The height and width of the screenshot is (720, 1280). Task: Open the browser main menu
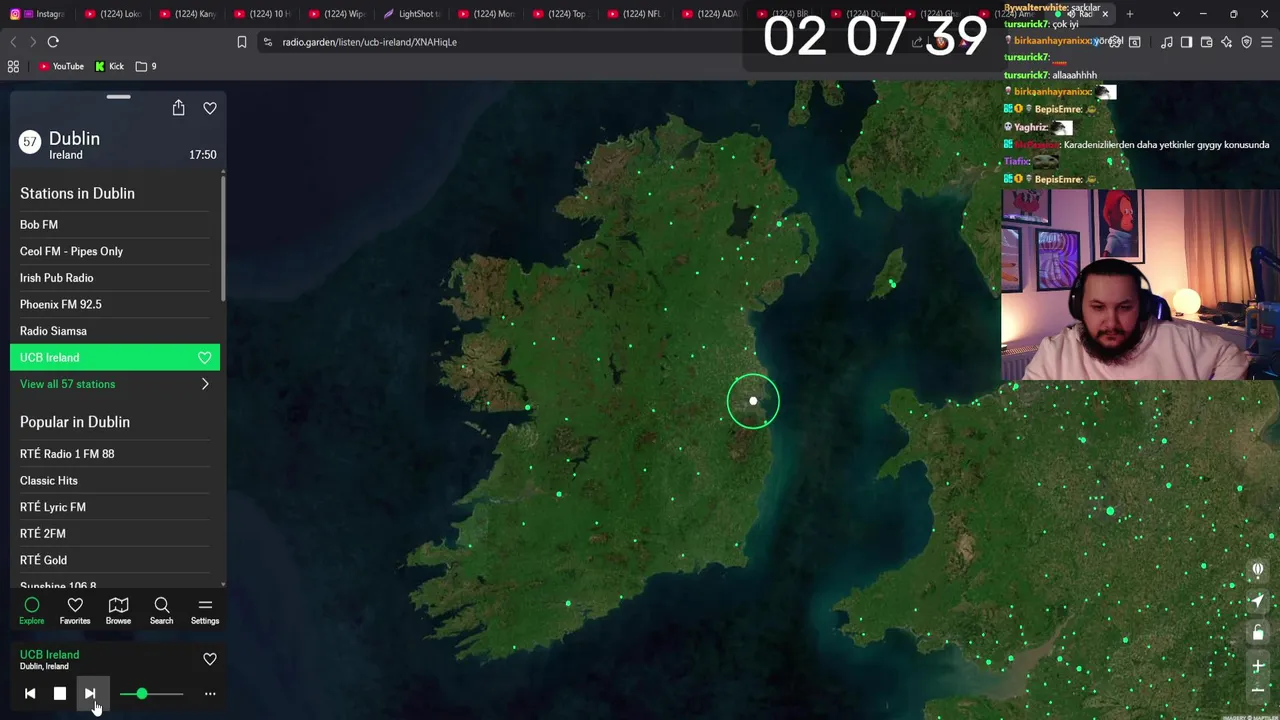[1267, 42]
